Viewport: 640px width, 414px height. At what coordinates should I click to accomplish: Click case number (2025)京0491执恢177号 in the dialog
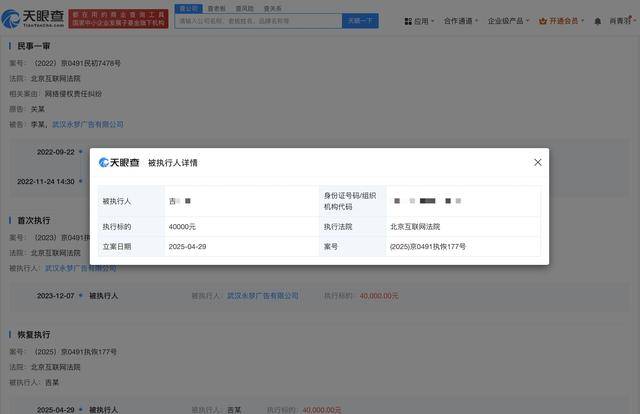pos(428,247)
